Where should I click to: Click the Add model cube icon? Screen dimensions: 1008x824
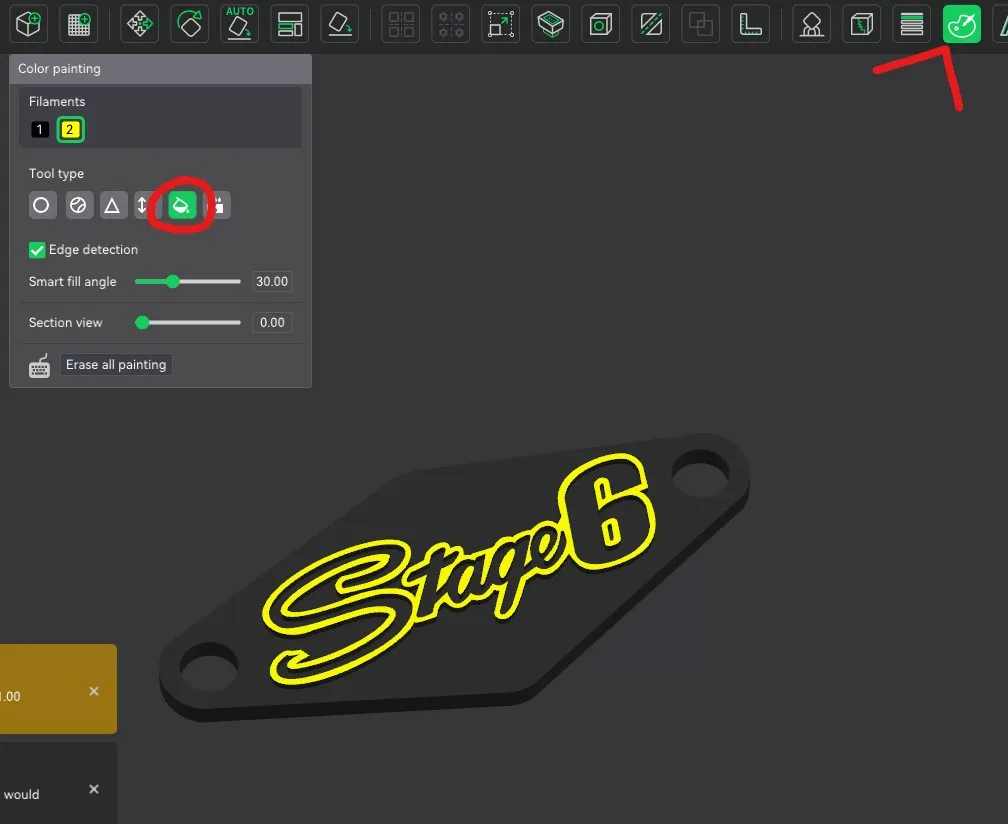pyautogui.click(x=29, y=24)
